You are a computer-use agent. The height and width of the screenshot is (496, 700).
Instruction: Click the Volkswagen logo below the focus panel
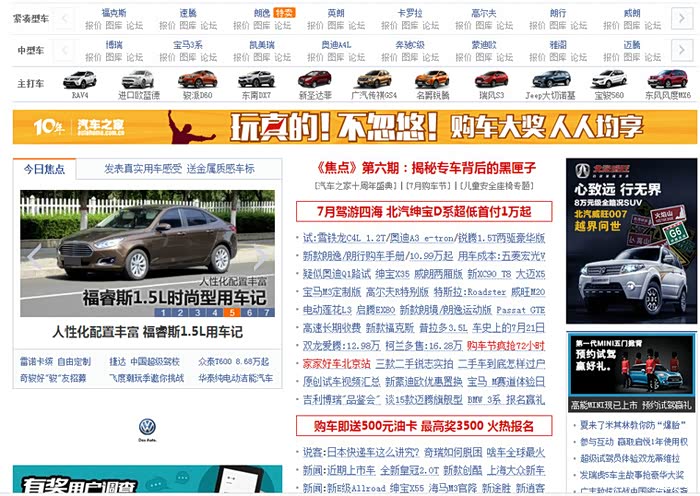(x=147, y=429)
